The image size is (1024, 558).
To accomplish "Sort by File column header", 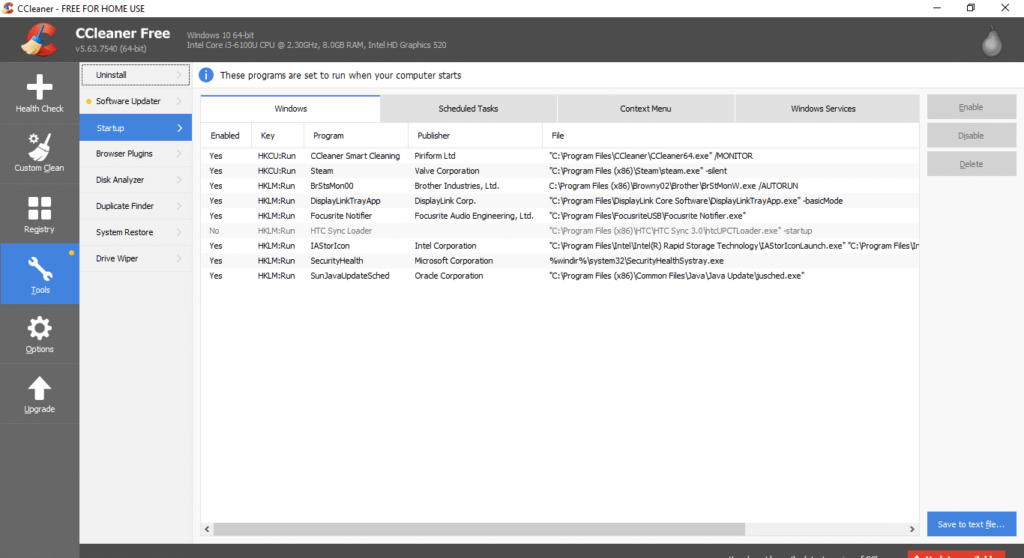I will 731,135.
